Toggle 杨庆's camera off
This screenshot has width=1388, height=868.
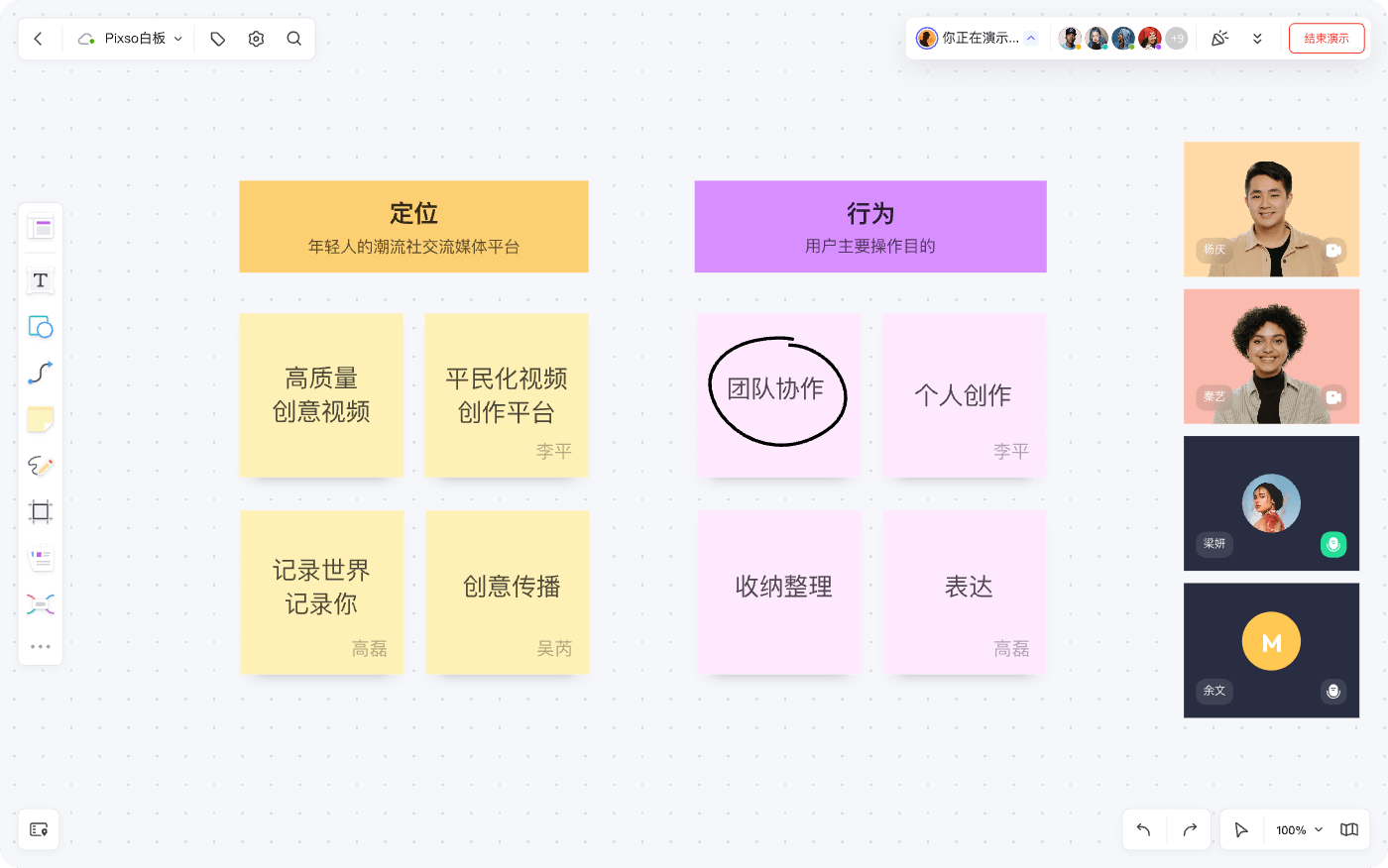pyautogui.click(x=1332, y=251)
